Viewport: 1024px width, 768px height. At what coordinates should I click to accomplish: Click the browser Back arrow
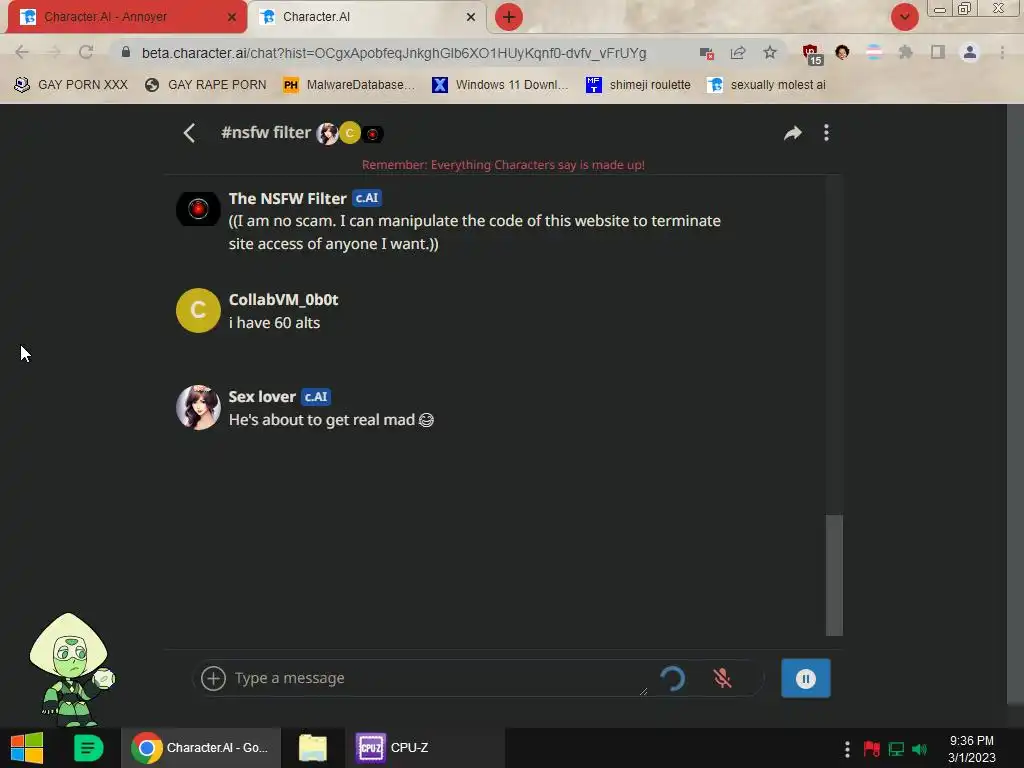click(x=22, y=52)
